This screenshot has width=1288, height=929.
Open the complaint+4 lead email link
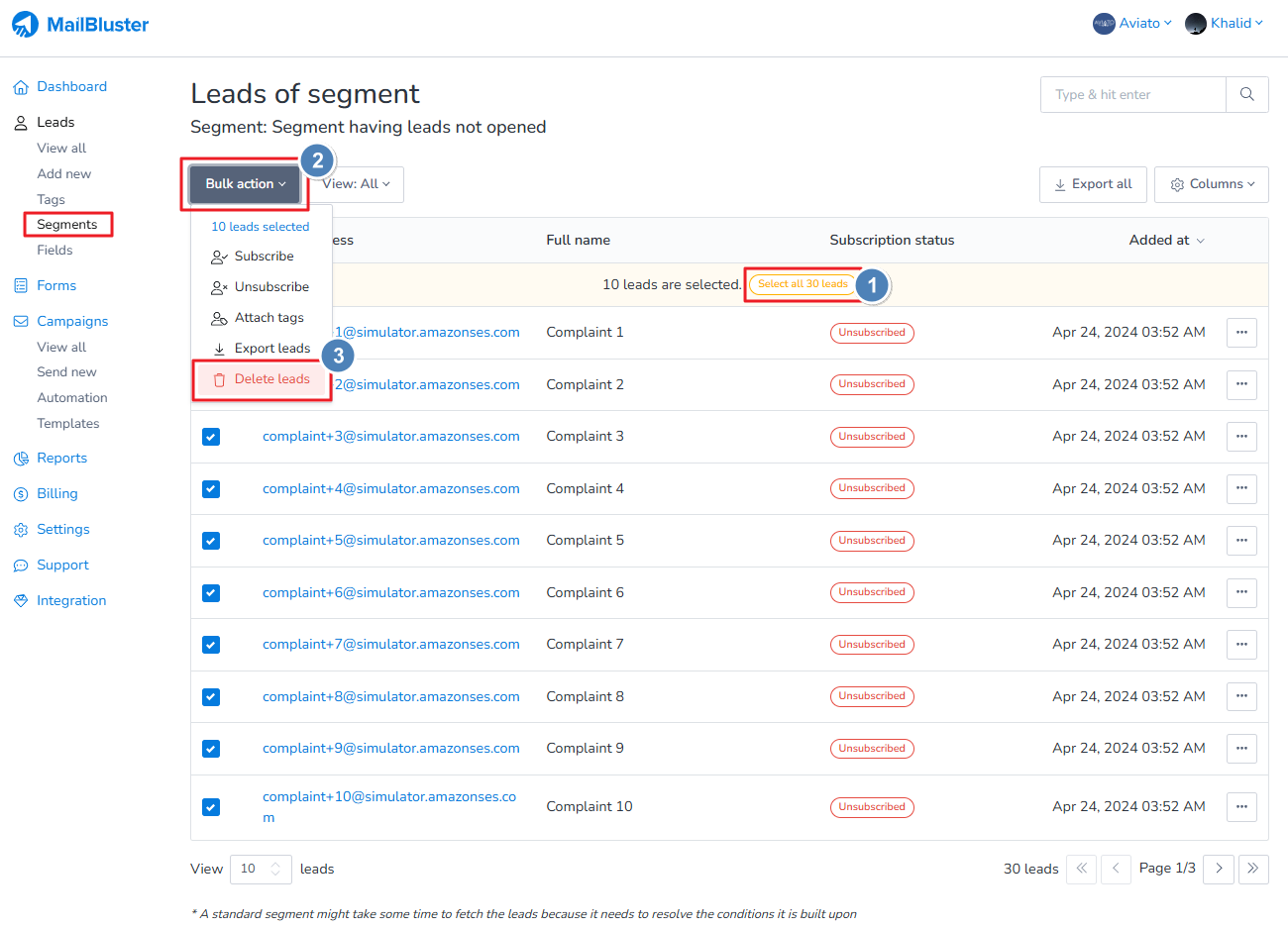(x=390, y=488)
